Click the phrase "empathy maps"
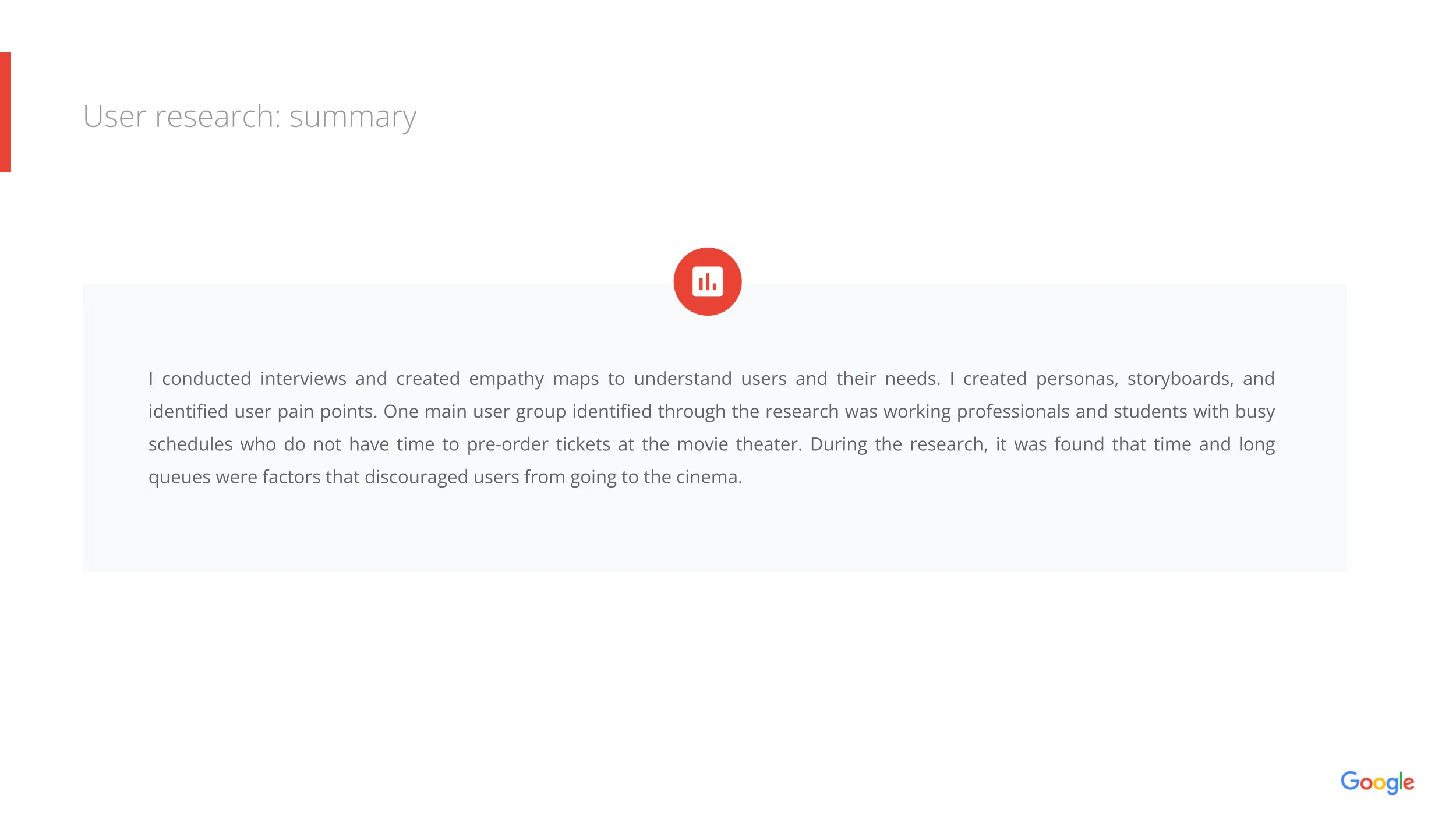This screenshot has width=1456, height=819. [534, 379]
